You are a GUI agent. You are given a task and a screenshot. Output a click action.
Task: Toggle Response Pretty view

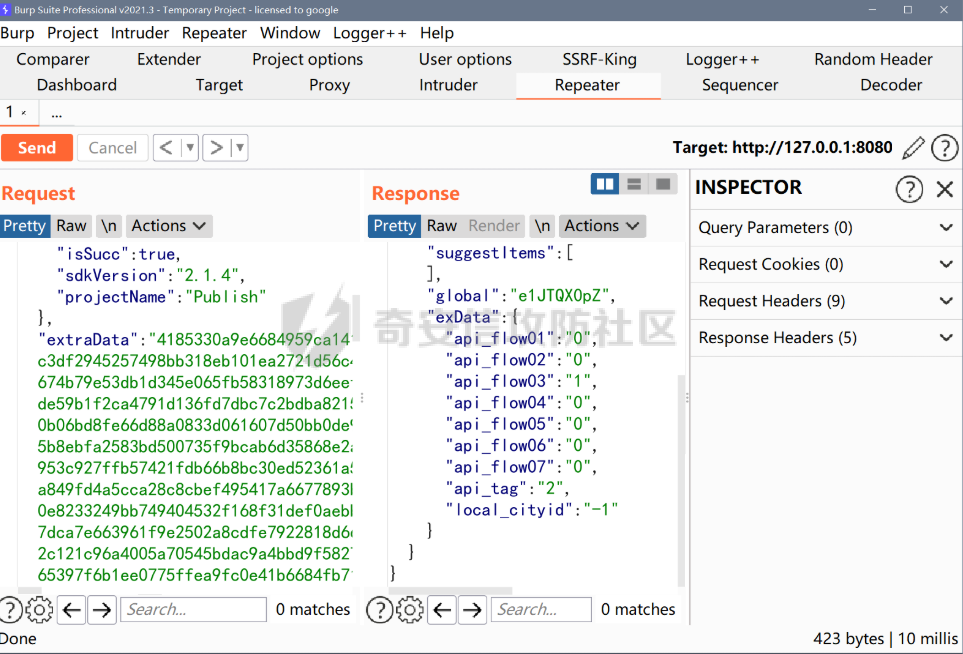click(395, 226)
